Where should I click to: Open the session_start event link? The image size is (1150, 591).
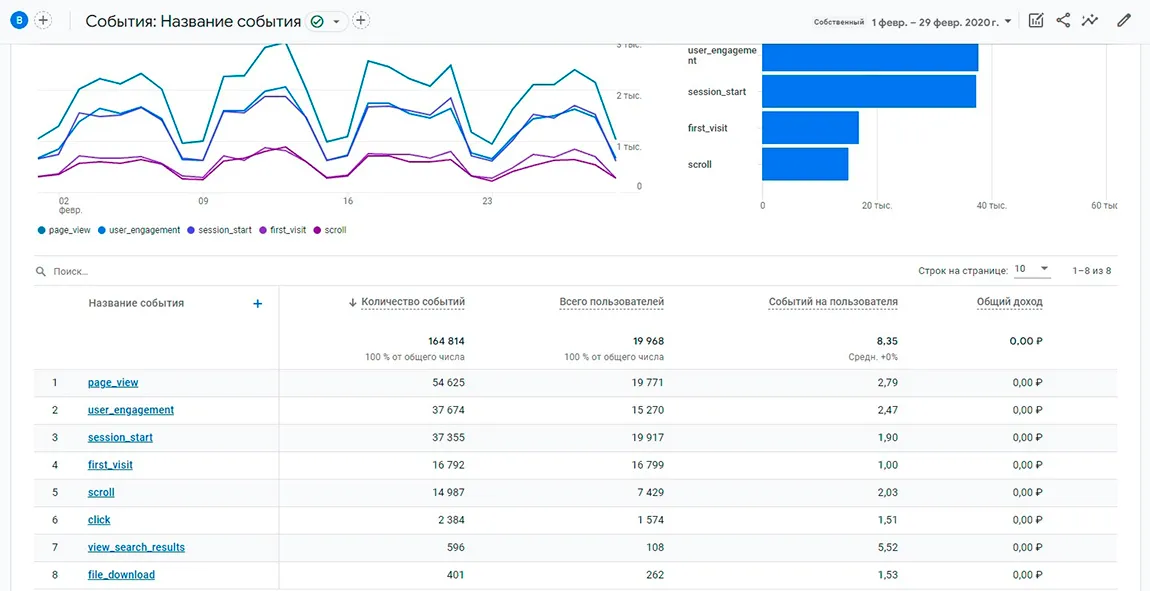click(x=120, y=437)
